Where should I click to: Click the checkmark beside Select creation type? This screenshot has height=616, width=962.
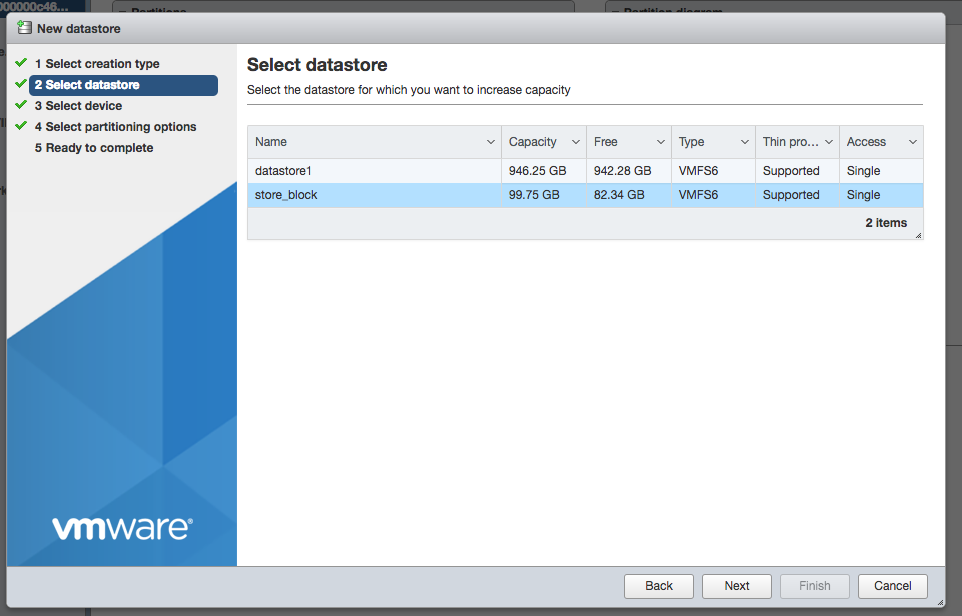(x=21, y=63)
